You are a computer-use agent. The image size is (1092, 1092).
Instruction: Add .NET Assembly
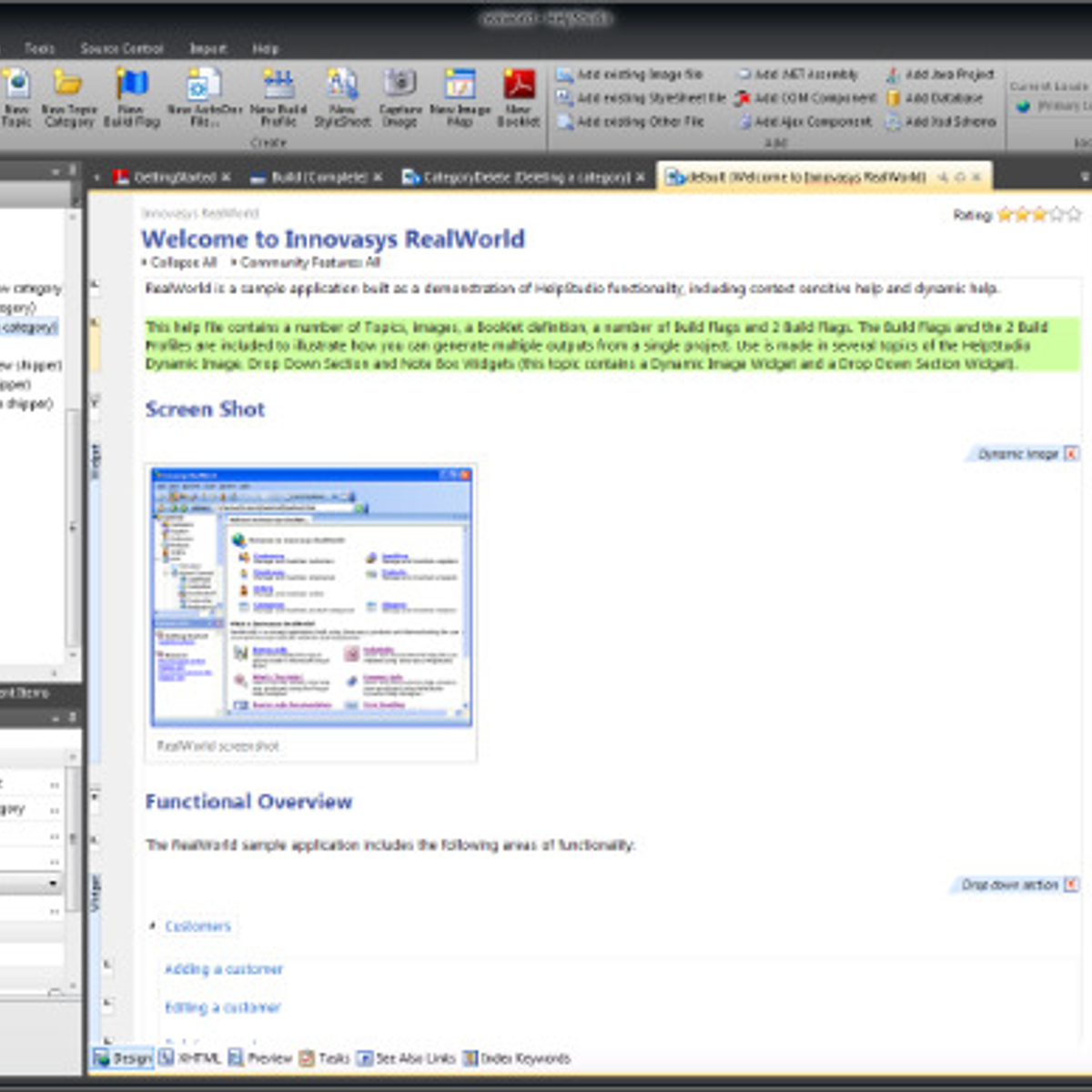coord(798,74)
